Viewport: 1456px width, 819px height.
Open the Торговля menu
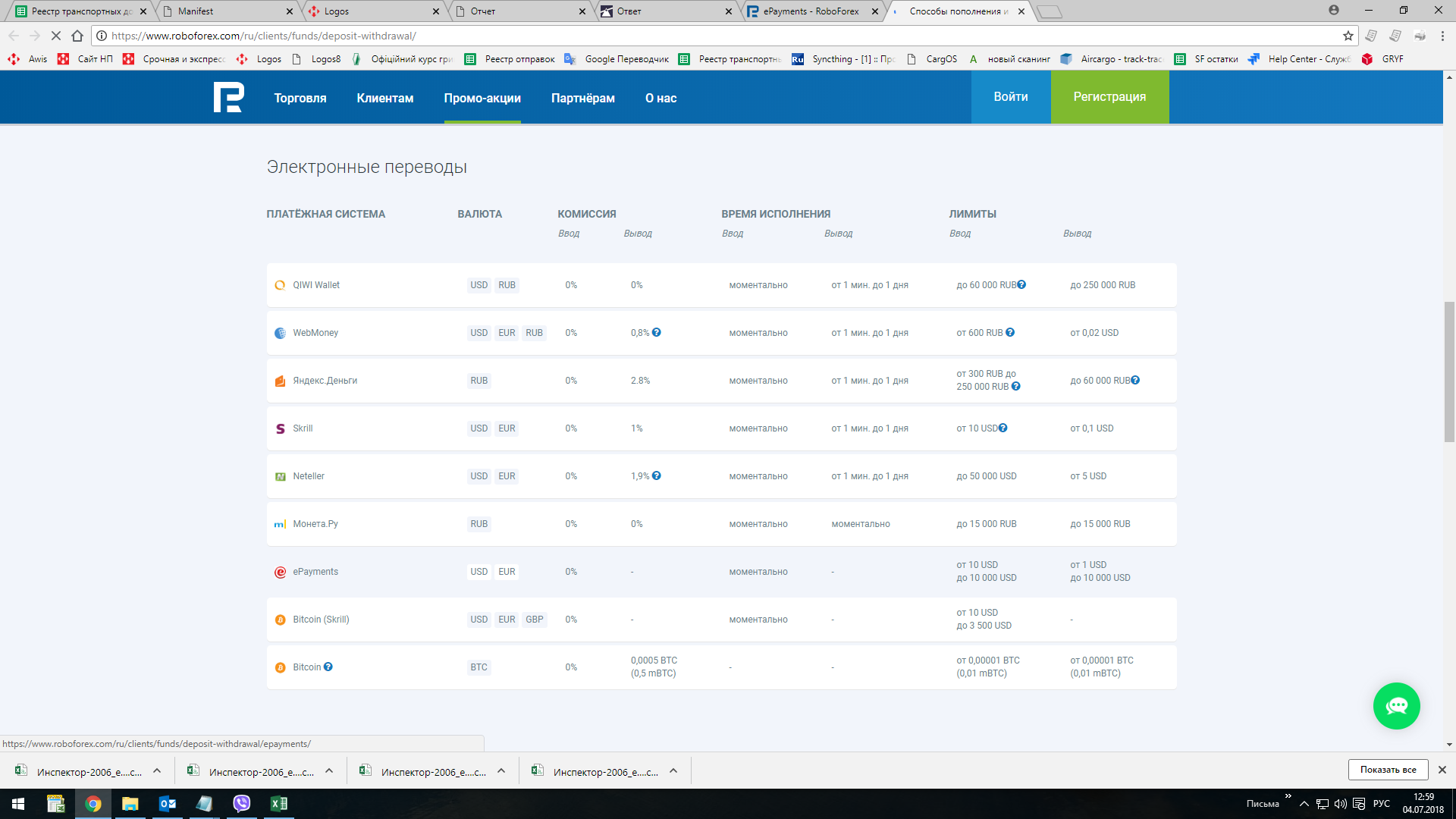click(x=300, y=98)
